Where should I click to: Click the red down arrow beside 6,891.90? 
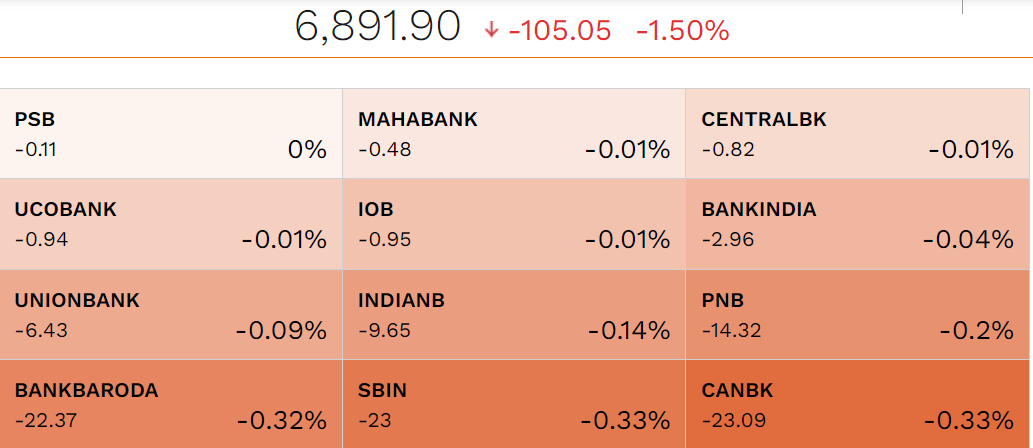491,30
